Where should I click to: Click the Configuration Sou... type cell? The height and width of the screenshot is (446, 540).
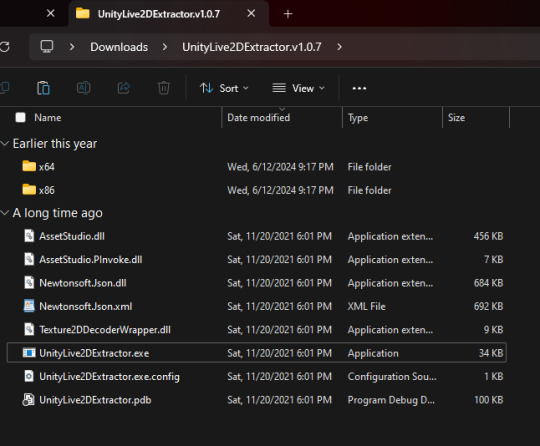pyautogui.click(x=392, y=377)
